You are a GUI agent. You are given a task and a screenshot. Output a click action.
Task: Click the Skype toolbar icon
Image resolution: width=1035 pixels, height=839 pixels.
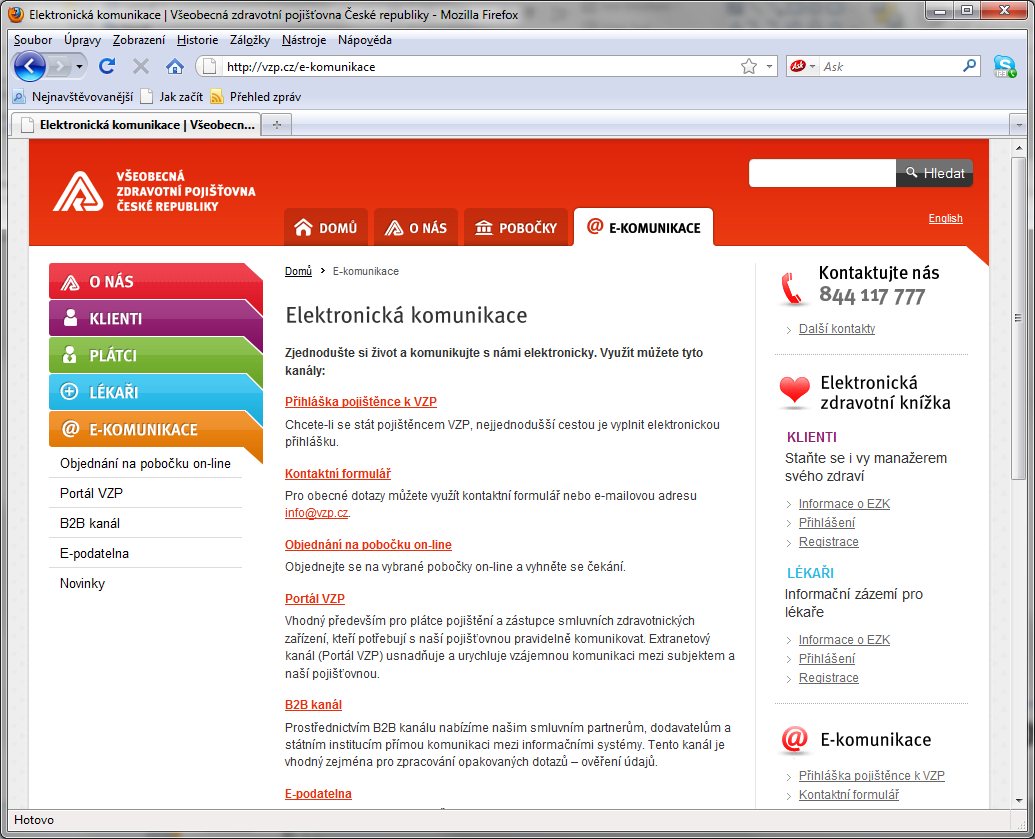[x=1005, y=67]
